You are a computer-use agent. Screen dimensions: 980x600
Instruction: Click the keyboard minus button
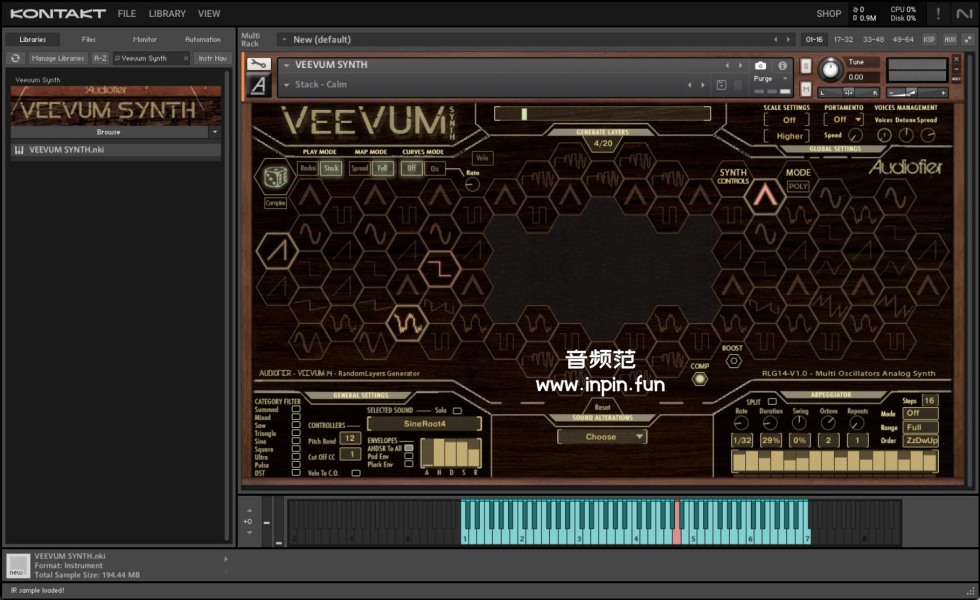[266, 522]
